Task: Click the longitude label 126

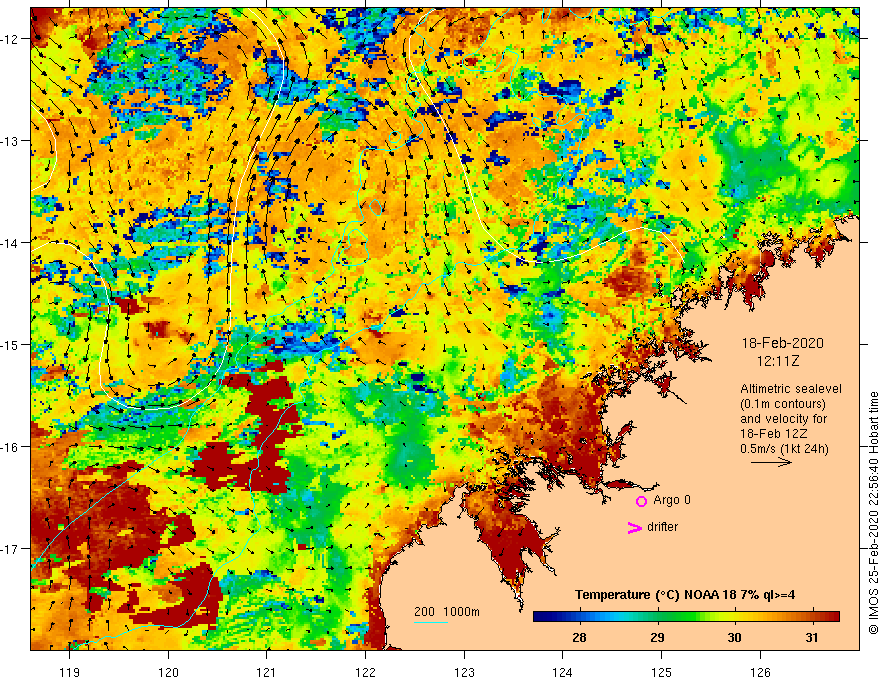Action: coord(760,672)
